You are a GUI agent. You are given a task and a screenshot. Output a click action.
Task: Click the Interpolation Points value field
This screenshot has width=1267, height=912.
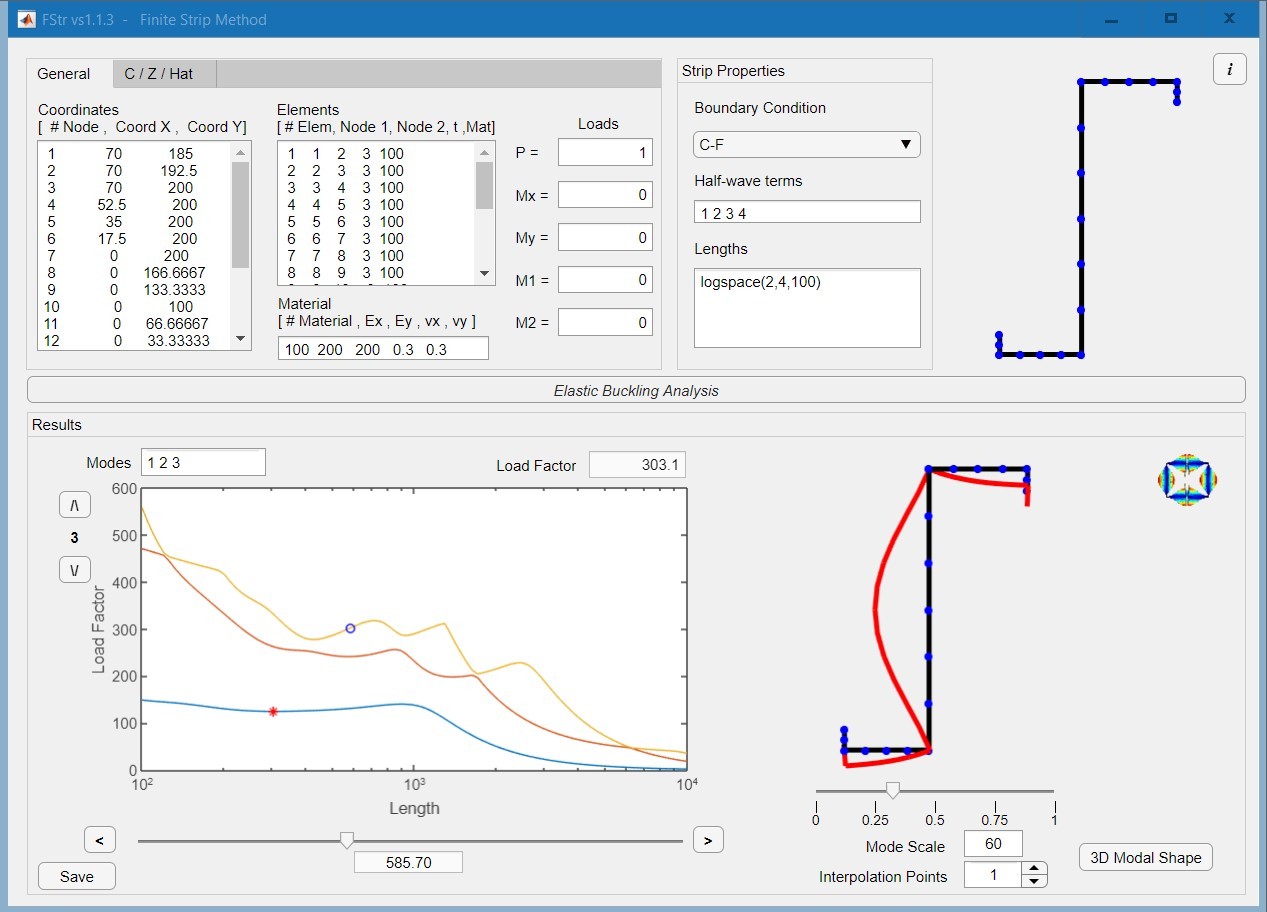[993, 875]
